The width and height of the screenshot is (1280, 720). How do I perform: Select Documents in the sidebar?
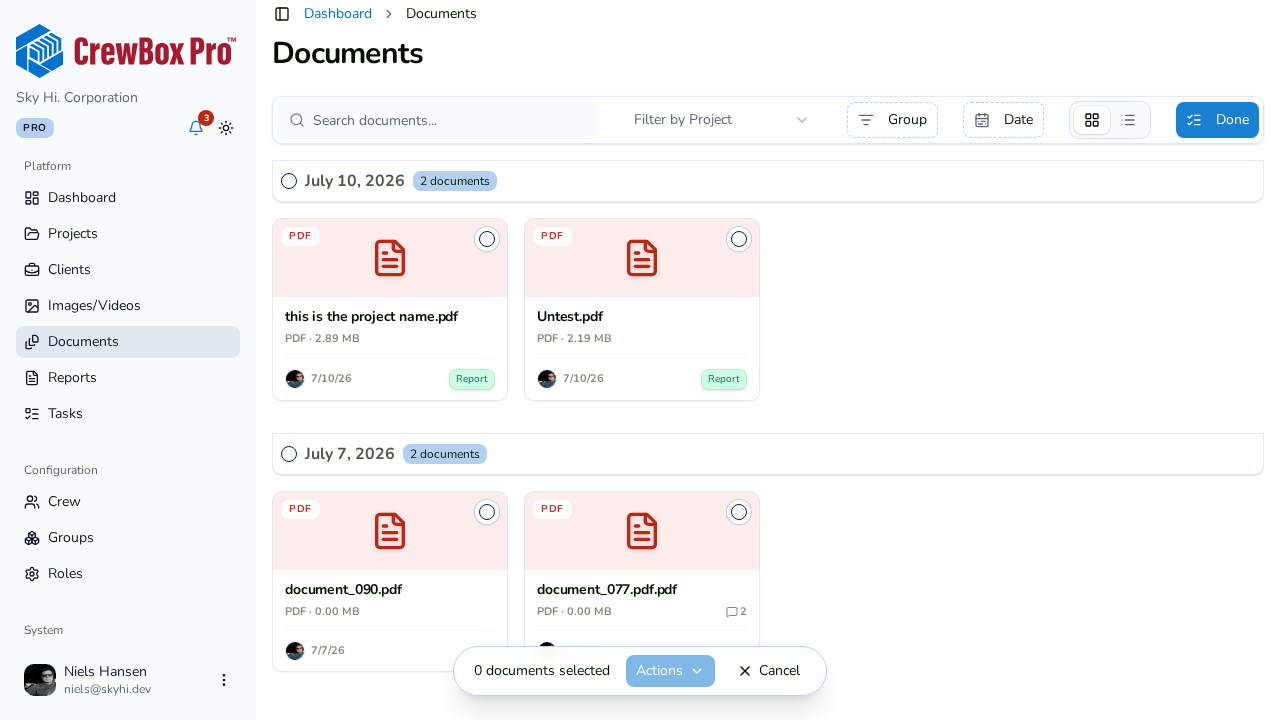[x=128, y=342]
